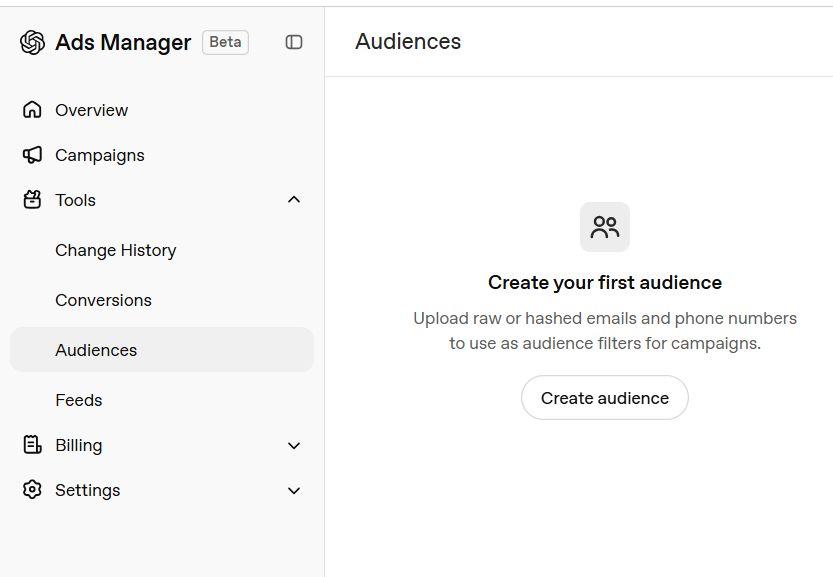833x577 pixels.
Task: Collapse the Tools section chevron
Action: pyautogui.click(x=294, y=200)
